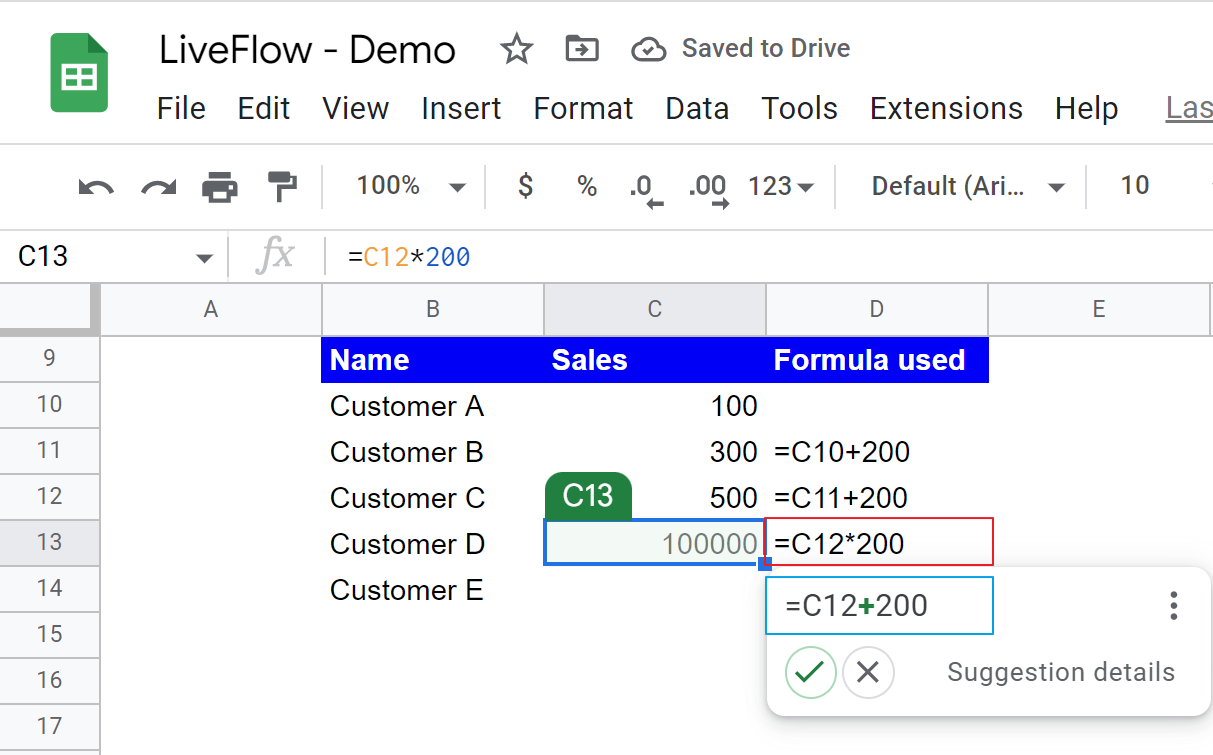This screenshot has height=755, width=1213.
Task: Click the cell showing =C10+200
Action: pos(877,452)
